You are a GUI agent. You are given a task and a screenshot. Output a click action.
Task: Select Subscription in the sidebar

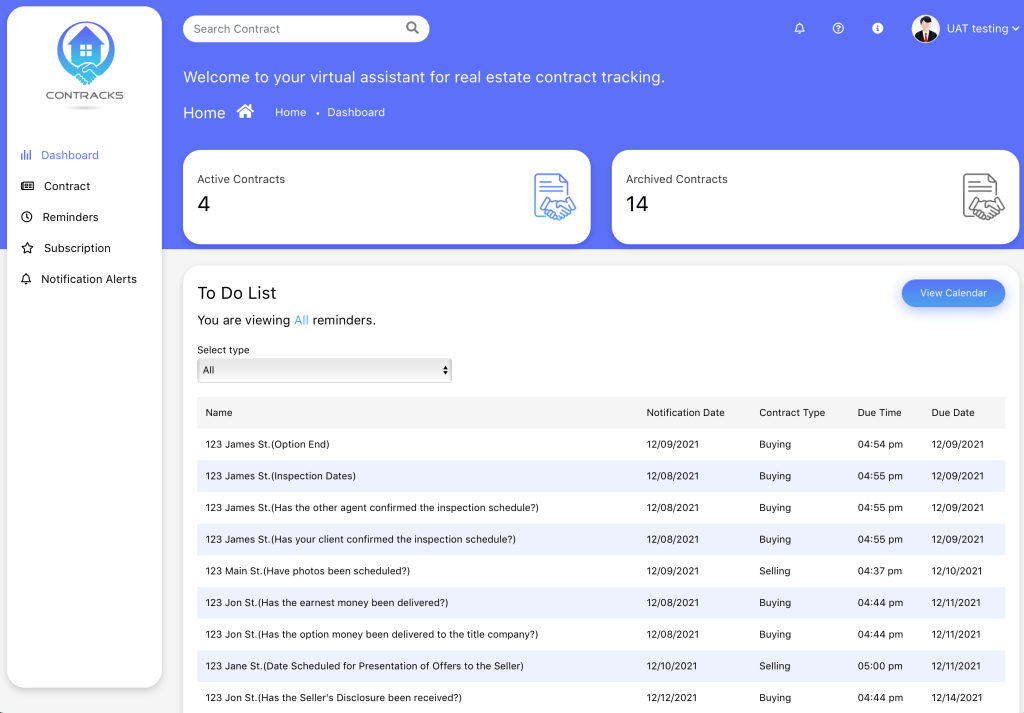pos(77,248)
